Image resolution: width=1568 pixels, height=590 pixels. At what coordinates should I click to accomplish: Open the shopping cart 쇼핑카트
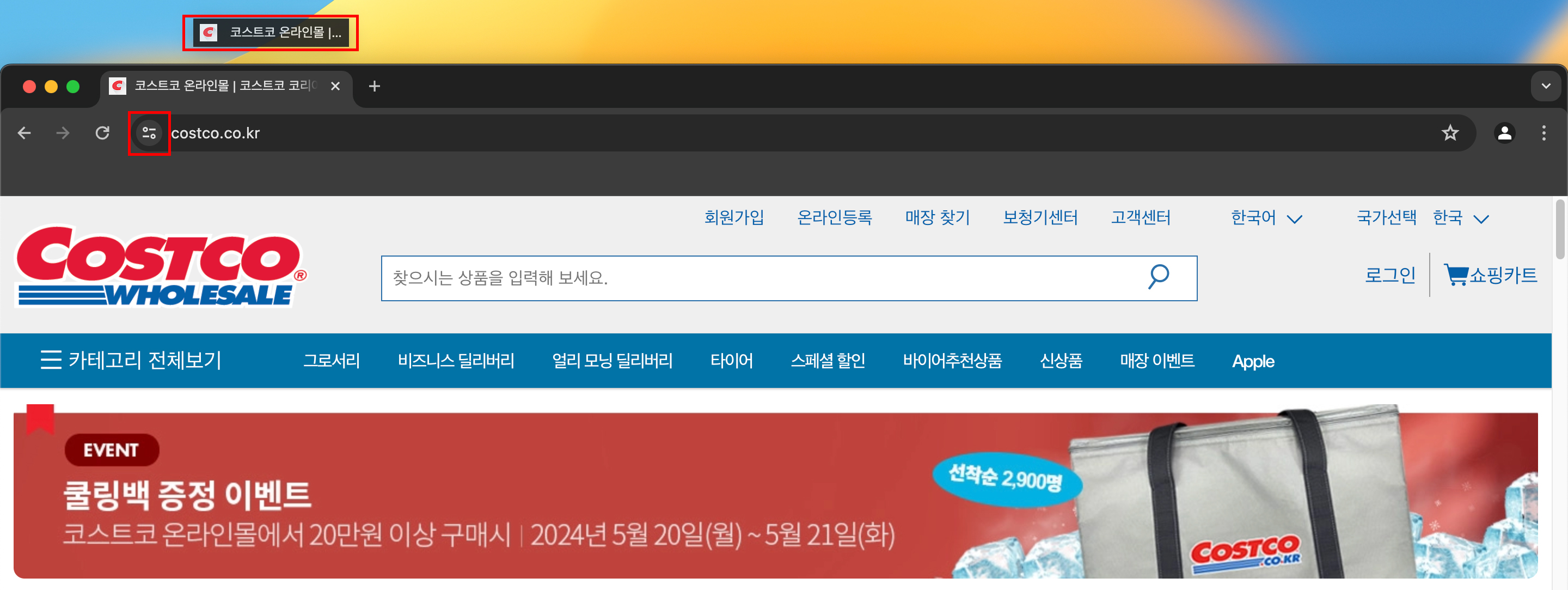click(1490, 275)
